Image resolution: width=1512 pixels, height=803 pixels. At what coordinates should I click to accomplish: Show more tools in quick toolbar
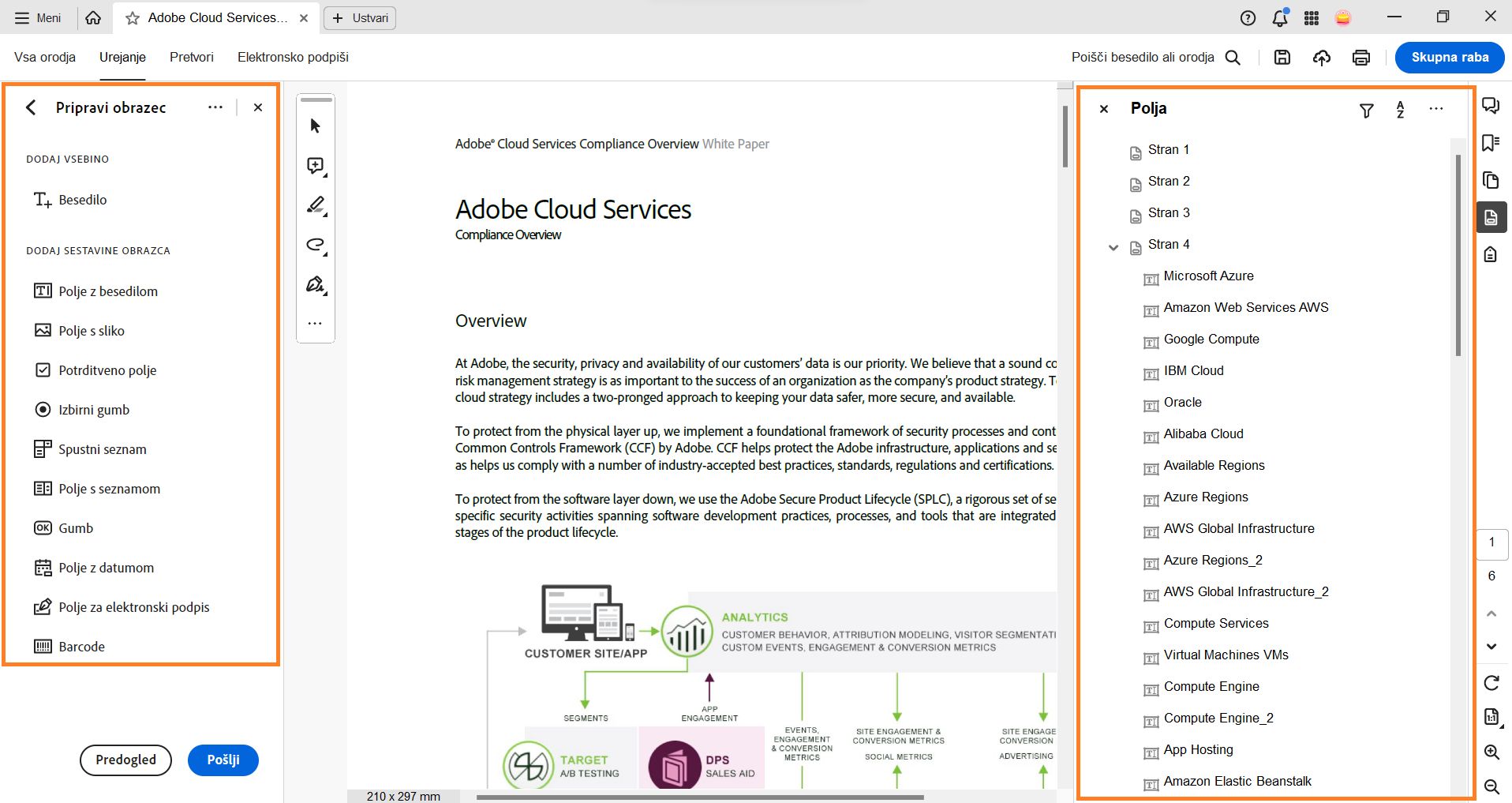[x=315, y=323]
